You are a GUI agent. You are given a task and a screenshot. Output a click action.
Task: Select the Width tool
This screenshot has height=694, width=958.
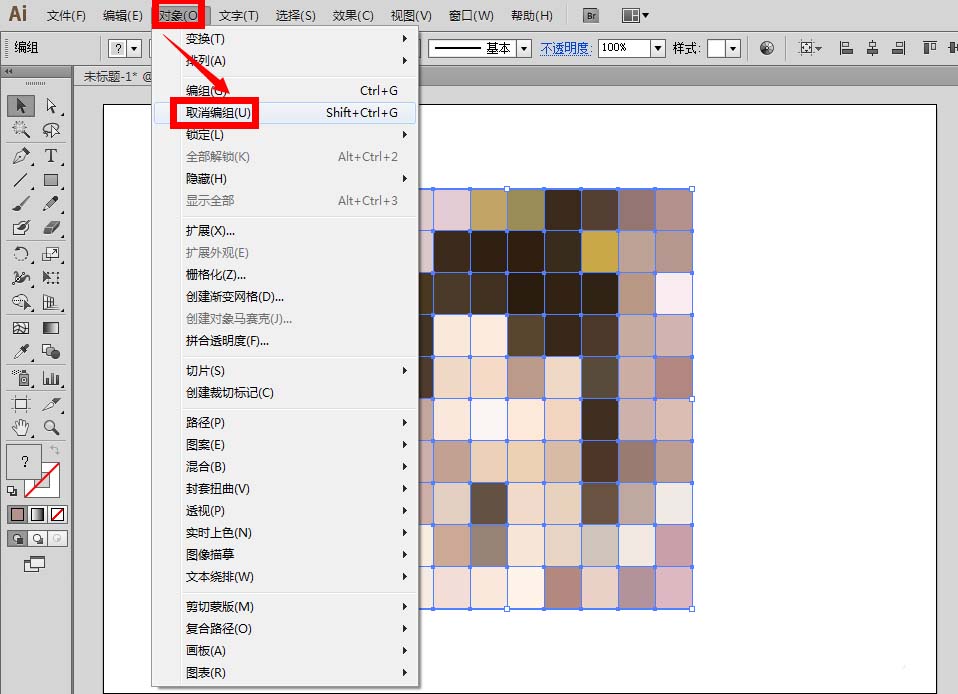point(21,278)
